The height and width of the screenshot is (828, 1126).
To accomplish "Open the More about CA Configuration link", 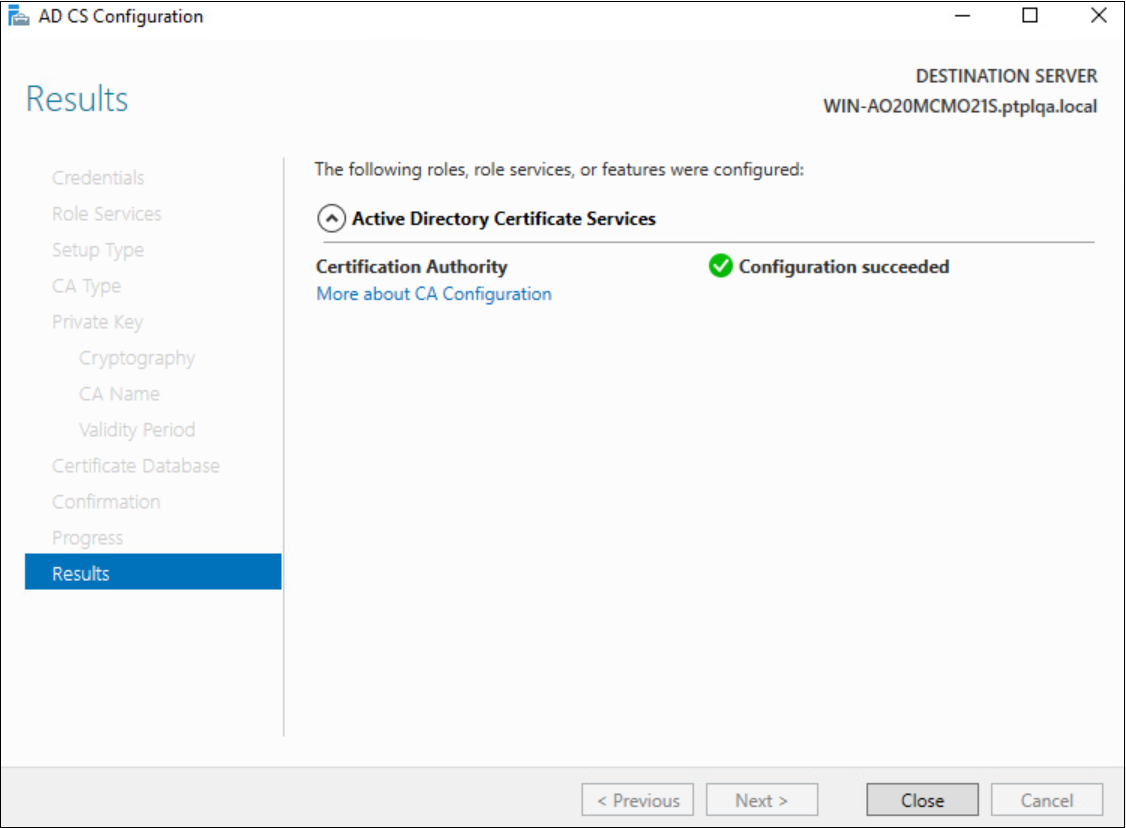I will pos(434,294).
